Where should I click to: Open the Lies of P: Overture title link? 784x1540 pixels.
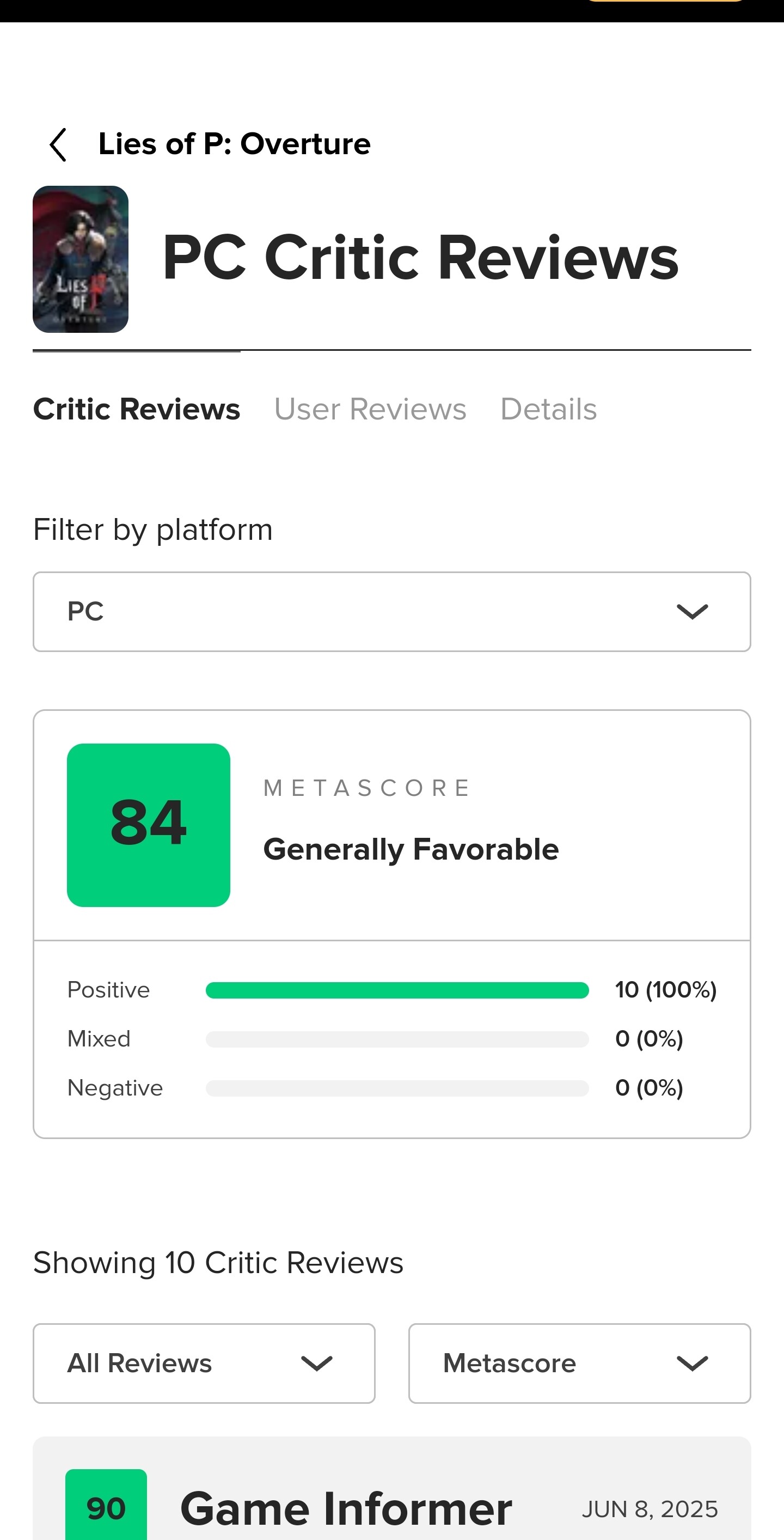pos(234,144)
